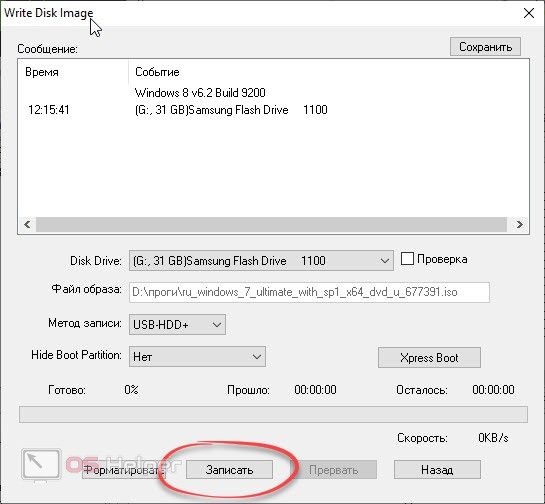The width and height of the screenshot is (545, 504).
Task: Open Xpress Boot options
Action: [x=429, y=358]
